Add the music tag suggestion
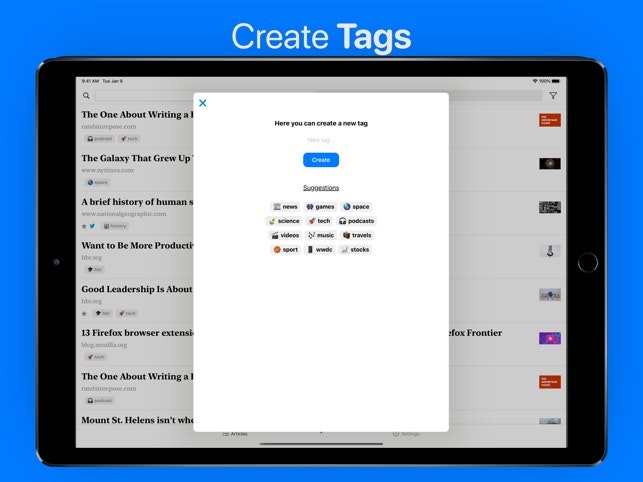Image resolution: width=643 pixels, height=482 pixels. click(x=321, y=235)
